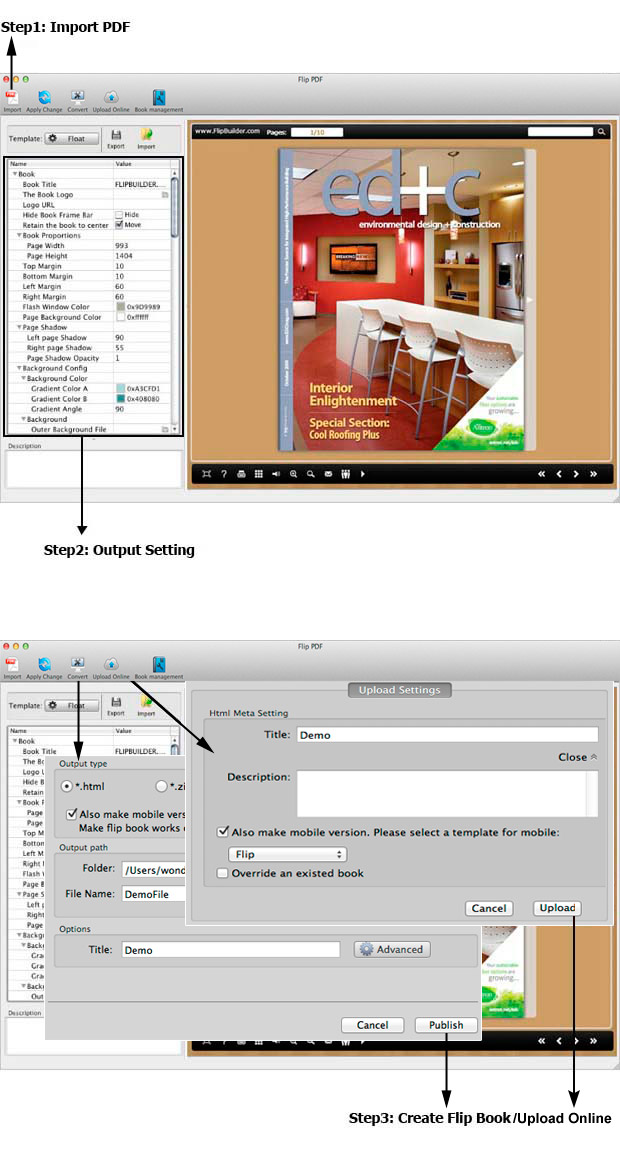Select the *.html output type radio button
Screen dimensions: 620x1160
pyautogui.click(x=67, y=786)
